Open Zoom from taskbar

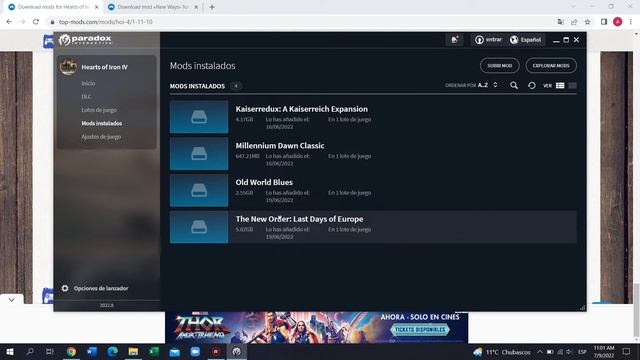(x=195, y=351)
